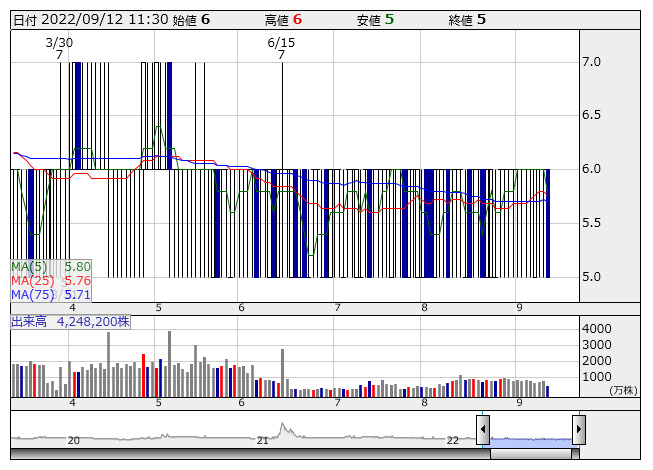Select the MA(5) legend entry

pos(50,267)
